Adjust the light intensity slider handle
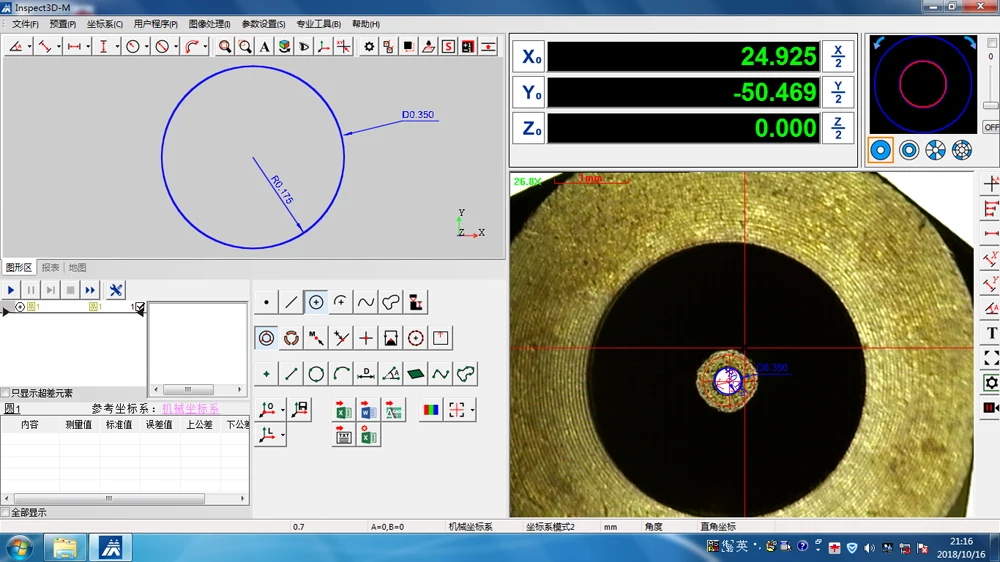The height and width of the screenshot is (562, 1000). 990,105
